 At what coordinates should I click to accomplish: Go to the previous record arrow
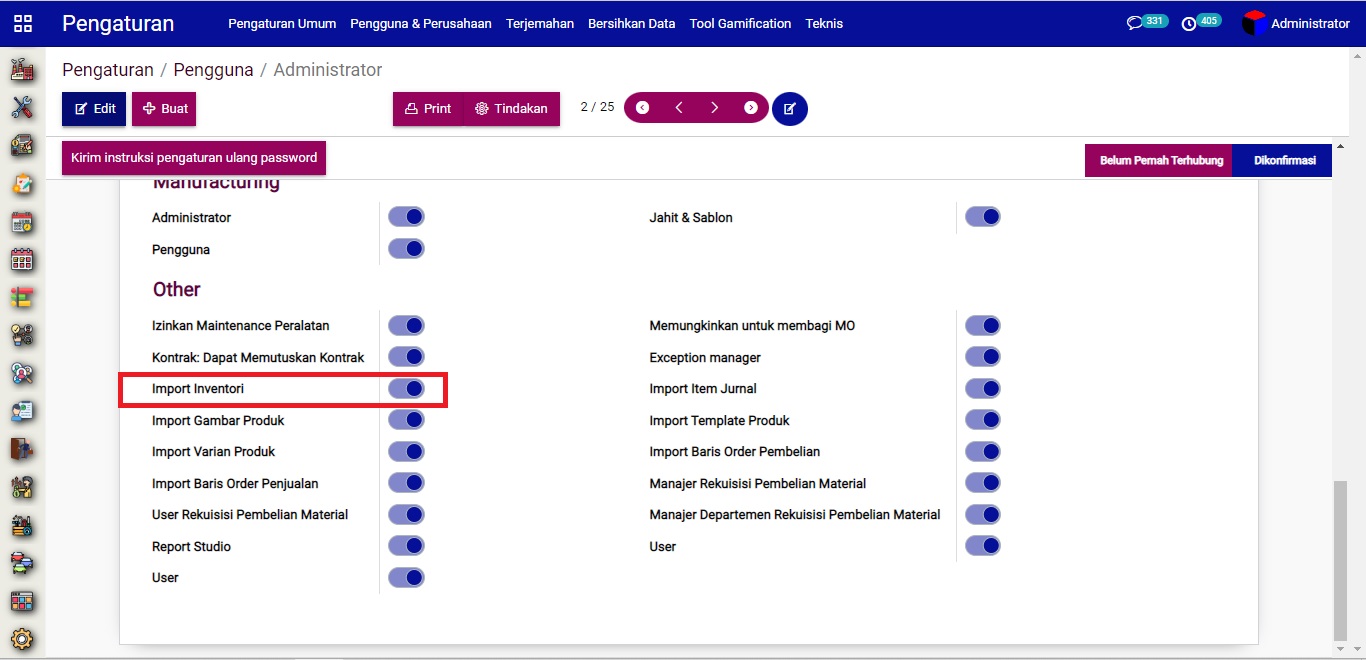[679, 108]
